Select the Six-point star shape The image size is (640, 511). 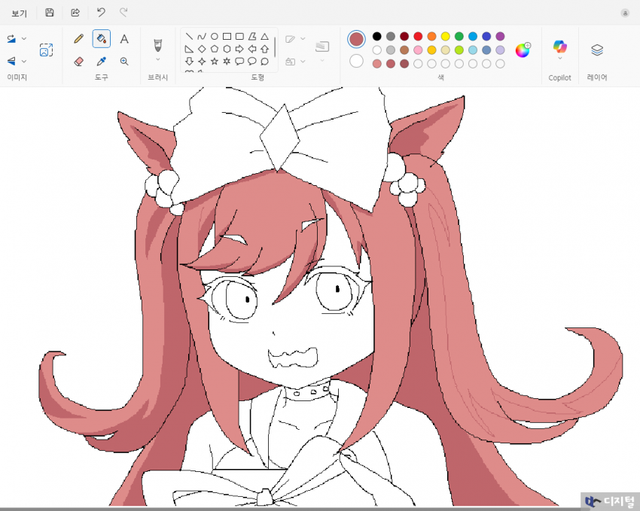point(227,62)
